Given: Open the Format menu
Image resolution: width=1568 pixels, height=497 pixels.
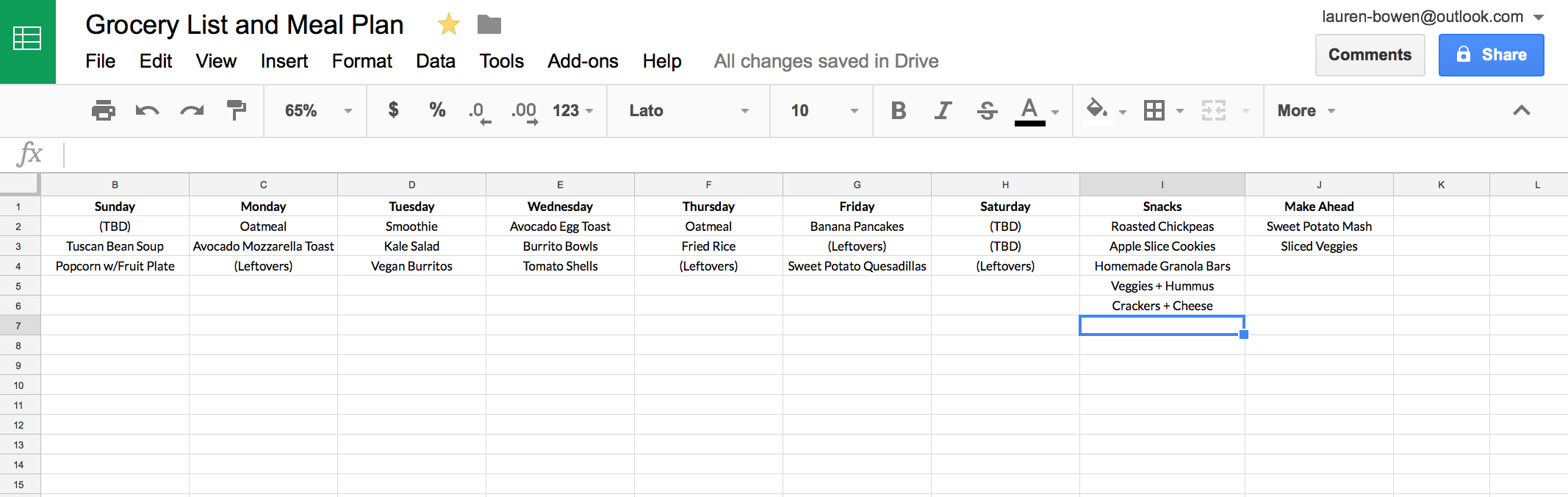Looking at the screenshot, I should (x=362, y=61).
